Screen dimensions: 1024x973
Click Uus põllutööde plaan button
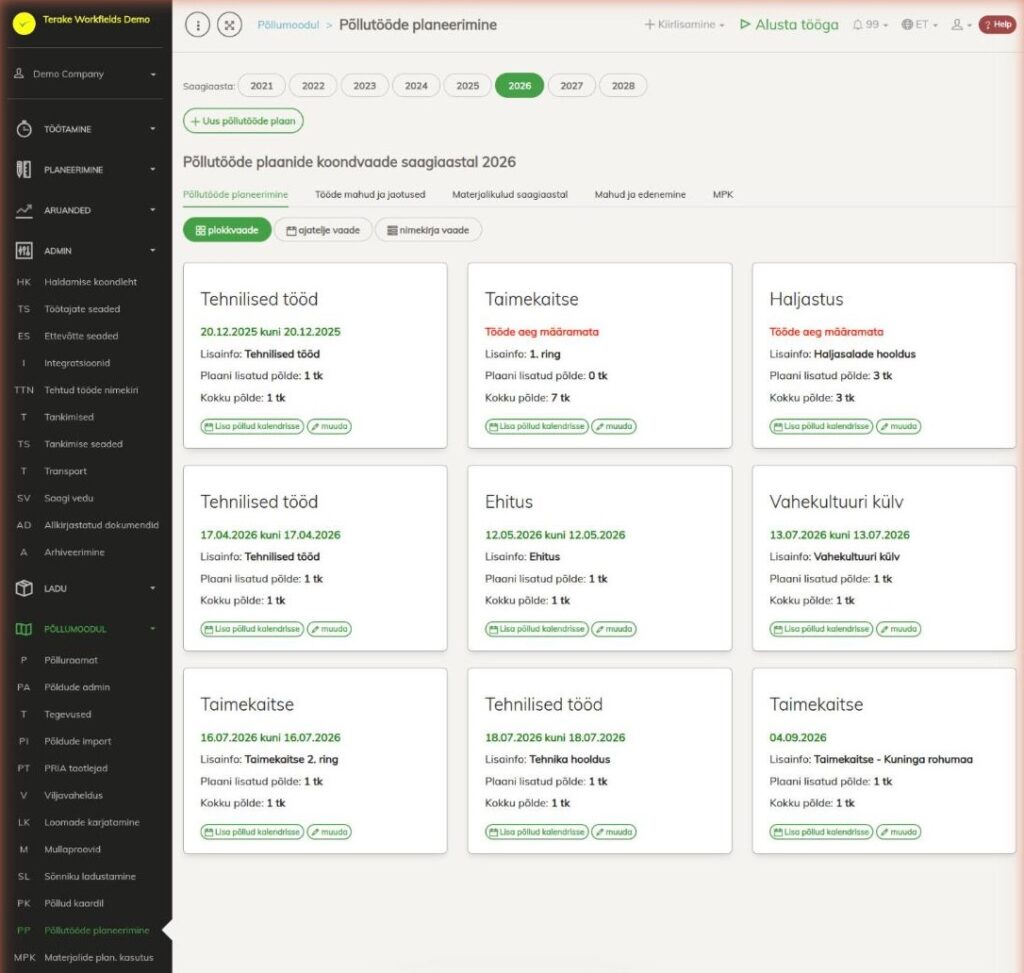tap(244, 121)
